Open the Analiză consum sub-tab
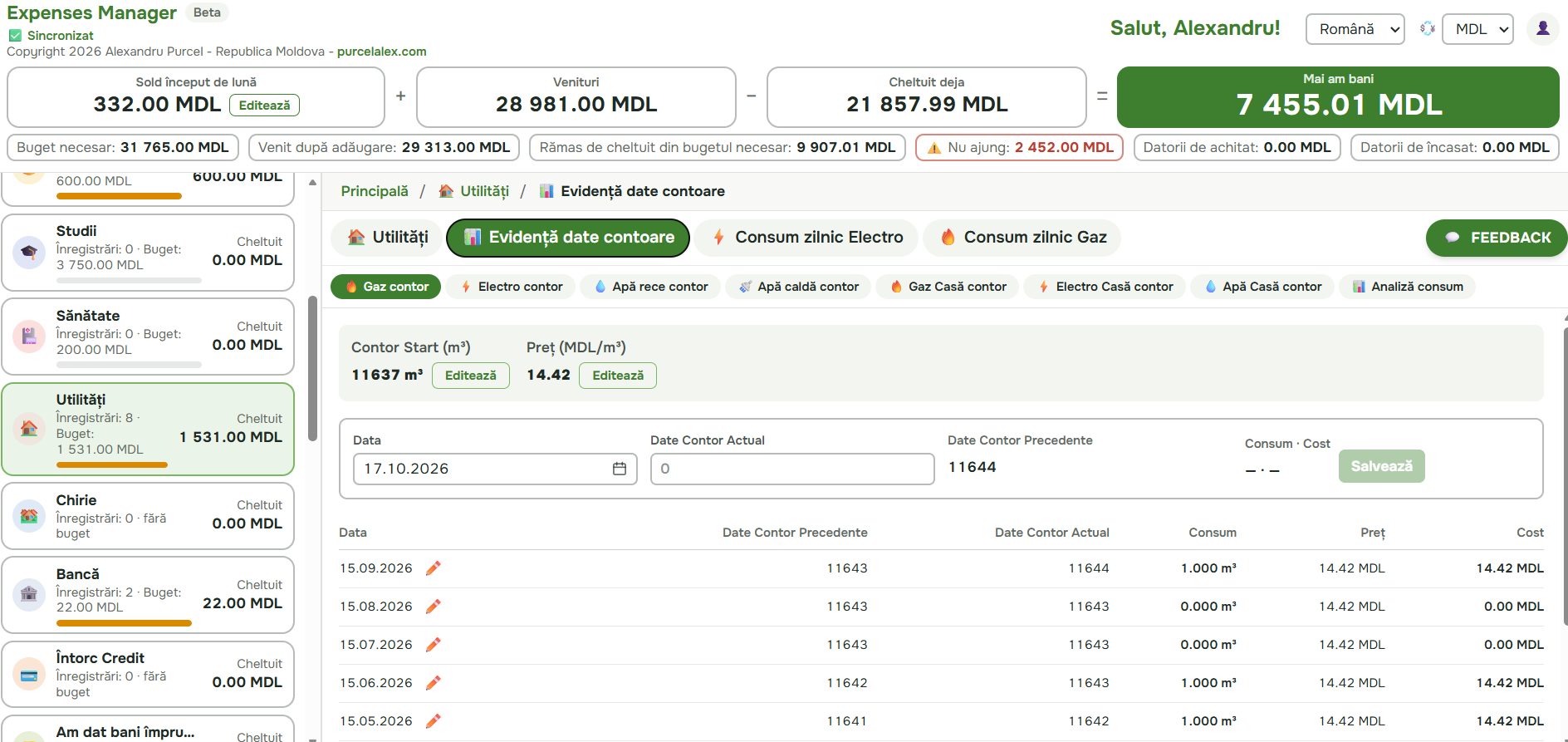Image resolution: width=1568 pixels, height=742 pixels. pyautogui.click(x=1408, y=287)
